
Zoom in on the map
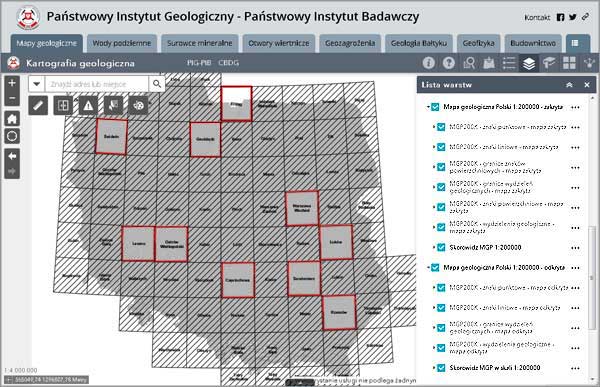tap(12, 83)
